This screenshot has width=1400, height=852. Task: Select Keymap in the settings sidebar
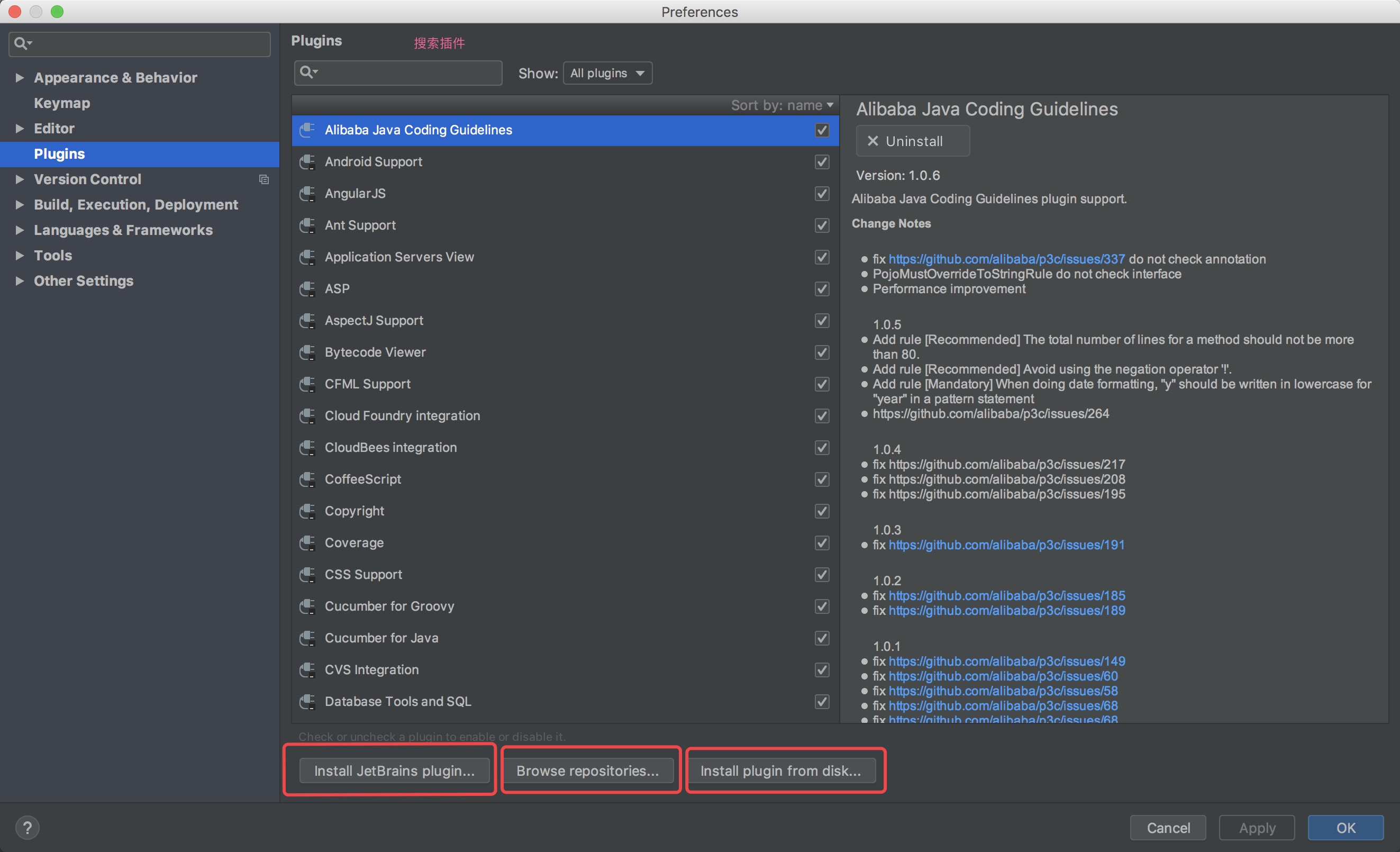(62, 103)
